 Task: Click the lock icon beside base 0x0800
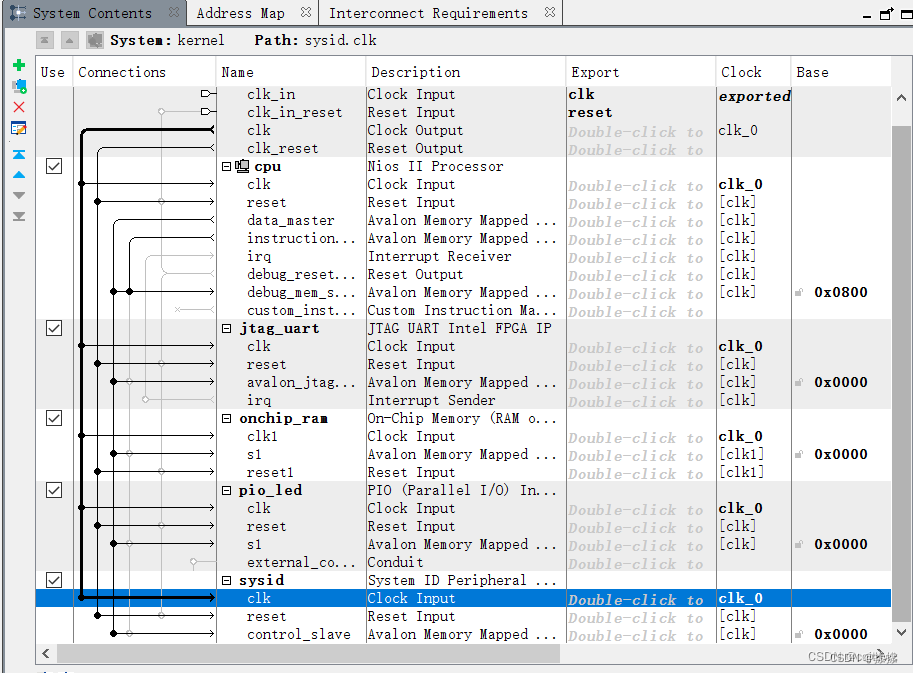[x=799, y=292]
